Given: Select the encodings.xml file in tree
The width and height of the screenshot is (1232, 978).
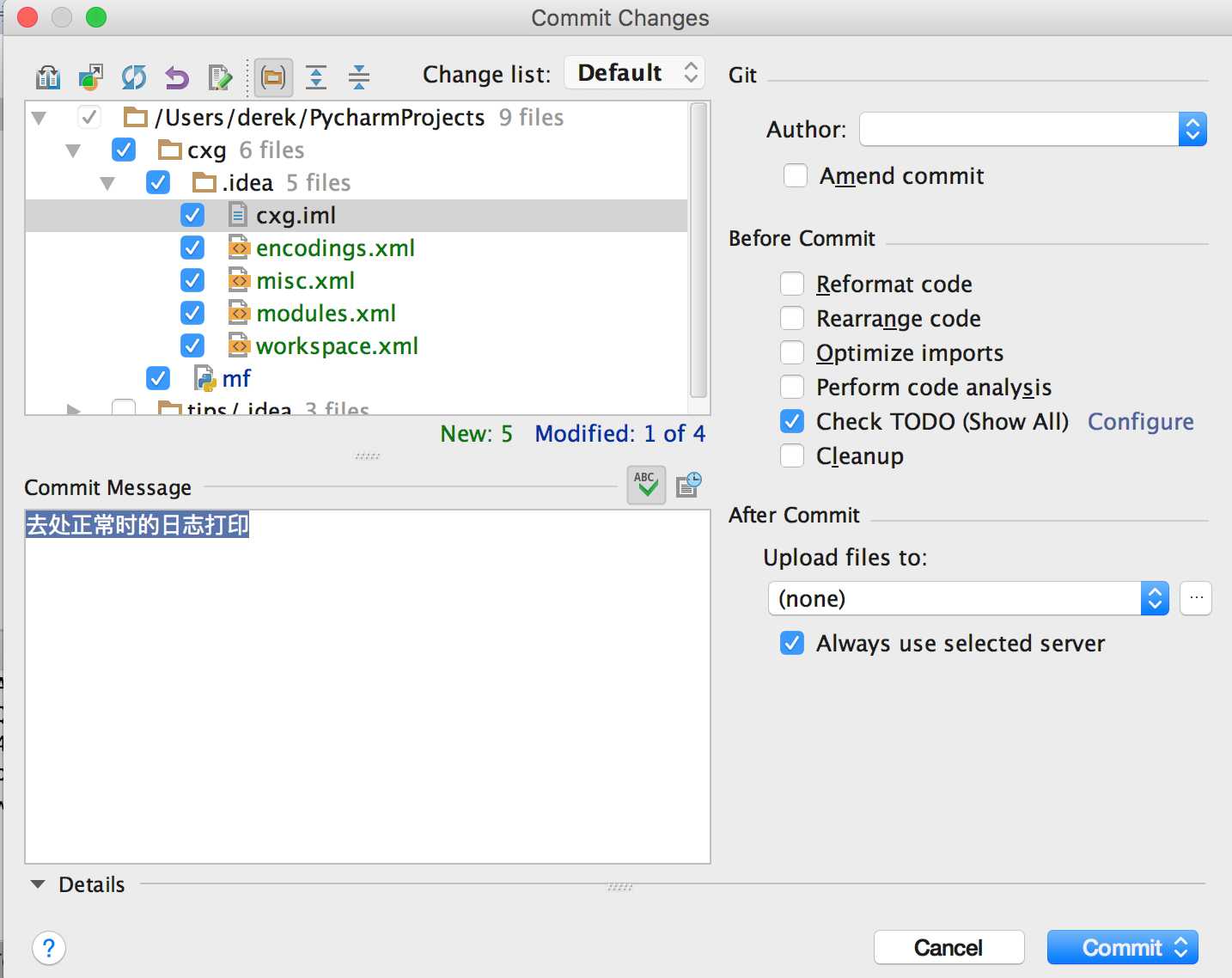Looking at the screenshot, I should [x=335, y=248].
